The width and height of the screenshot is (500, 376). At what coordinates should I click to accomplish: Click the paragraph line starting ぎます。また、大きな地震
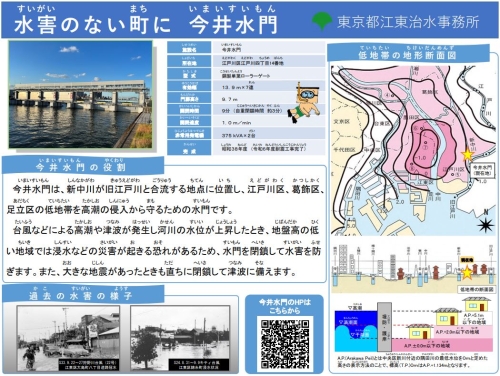click(151, 272)
